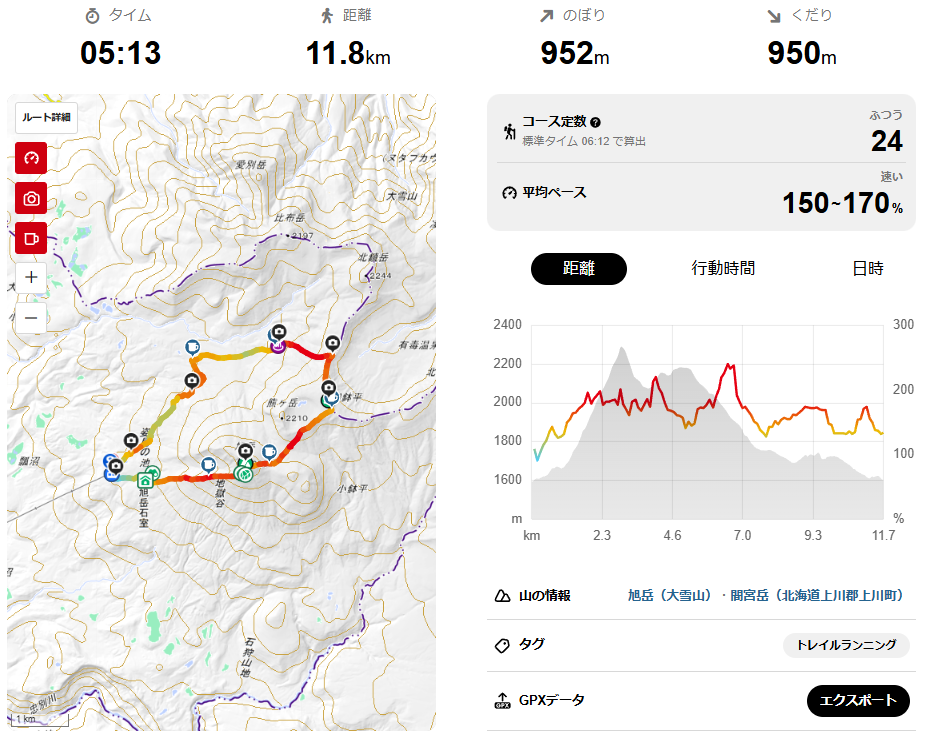Click camera marker near 北鎮岳 trail junction
The image size is (929, 741).
(x=332, y=344)
